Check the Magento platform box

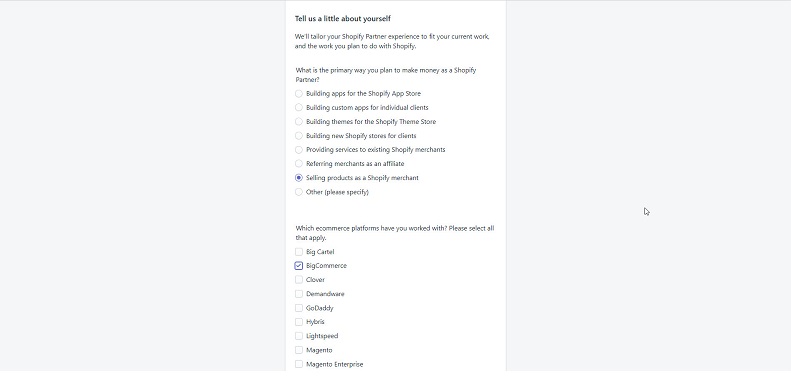click(299, 350)
